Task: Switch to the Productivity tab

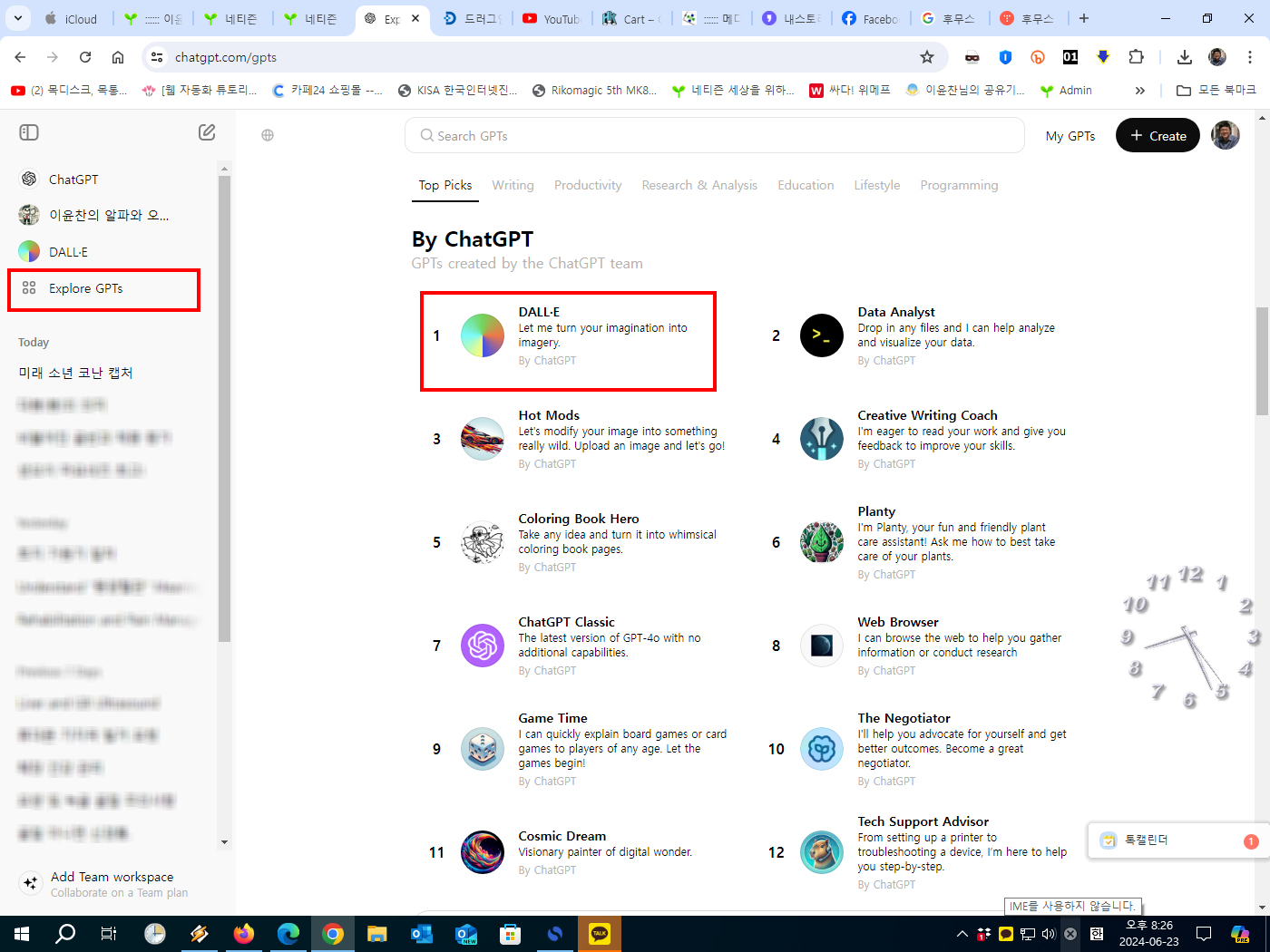Action: coord(588,185)
